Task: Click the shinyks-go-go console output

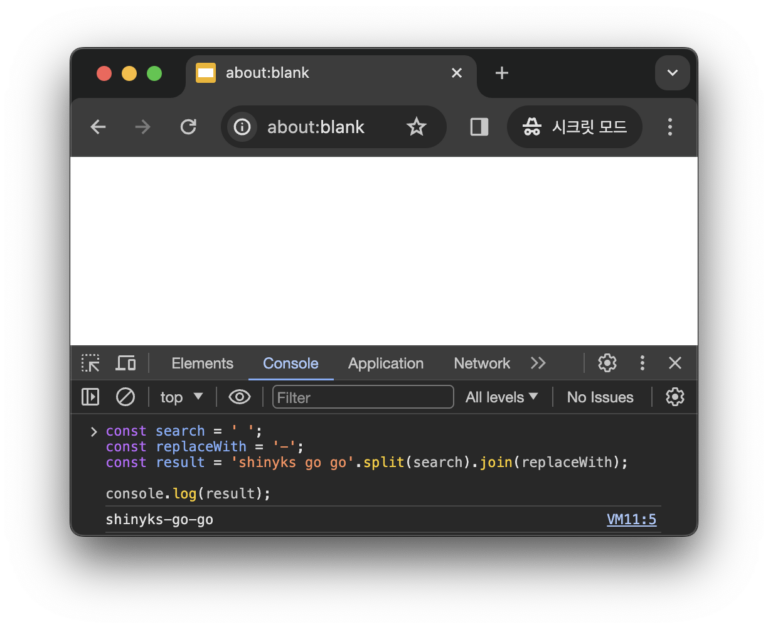Action: (160, 520)
